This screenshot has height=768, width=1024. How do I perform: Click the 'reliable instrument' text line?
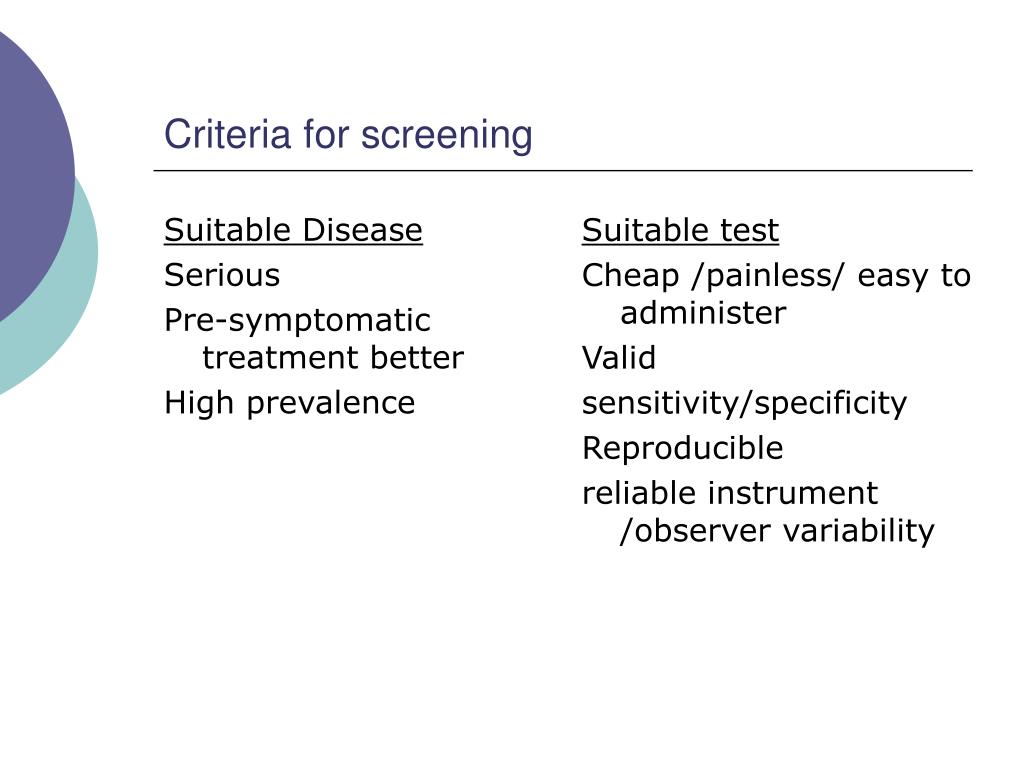pyautogui.click(x=729, y=493)
